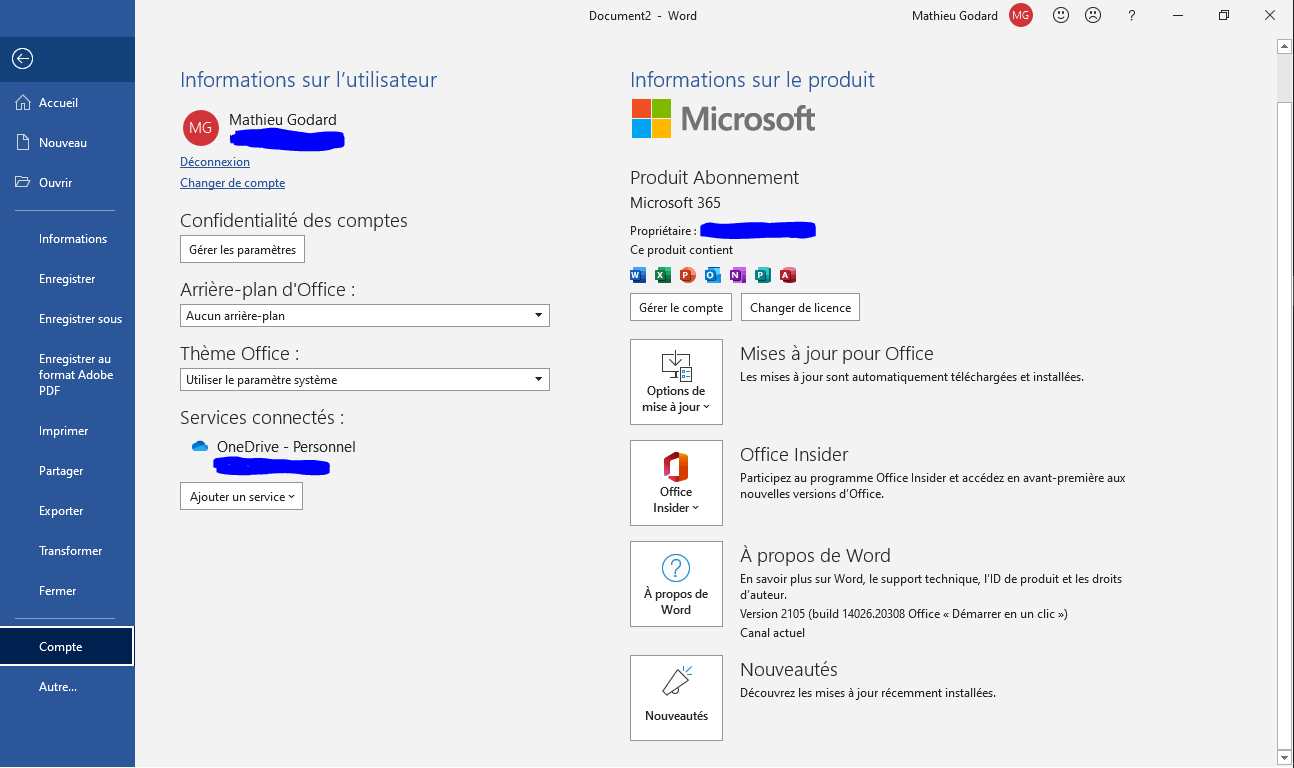Click the PowerPoint app icon
1294x768 pixels.
pos(688,275)
